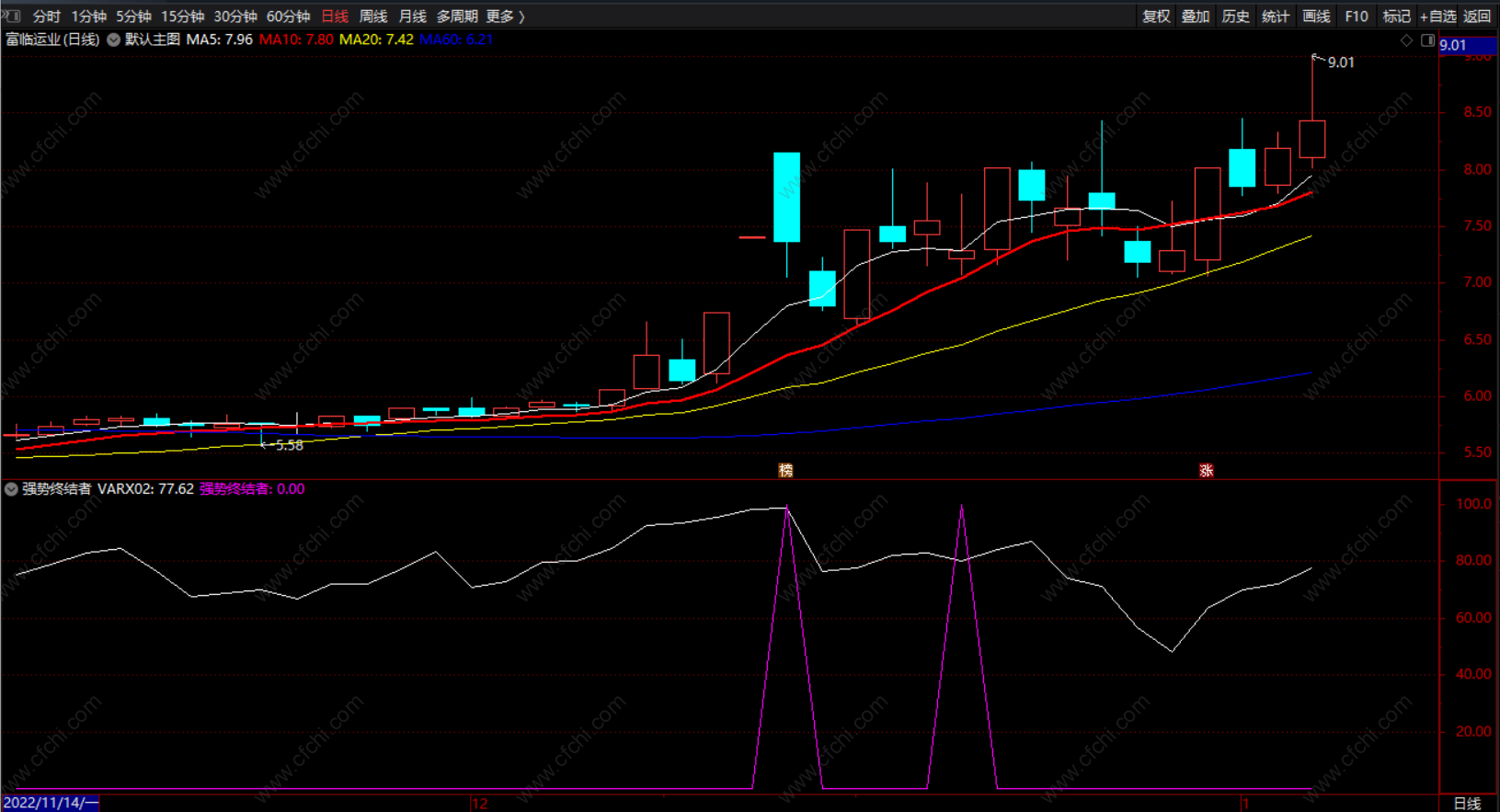
Task: Click the 2022/11/14/一 date label
Action: coord(50,803)
